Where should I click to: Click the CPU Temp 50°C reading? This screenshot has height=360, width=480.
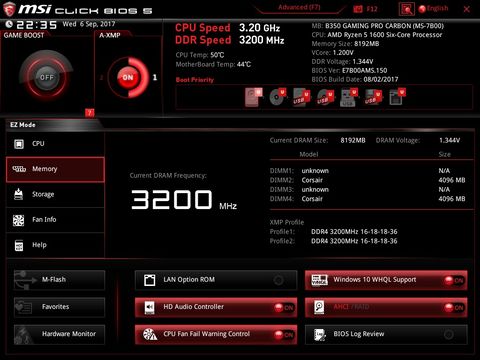click(x=200, y=55)
